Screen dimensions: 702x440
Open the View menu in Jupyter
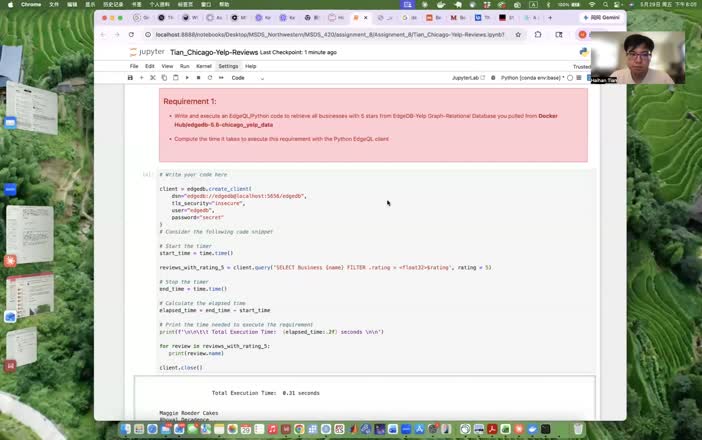tap(167, 66)
